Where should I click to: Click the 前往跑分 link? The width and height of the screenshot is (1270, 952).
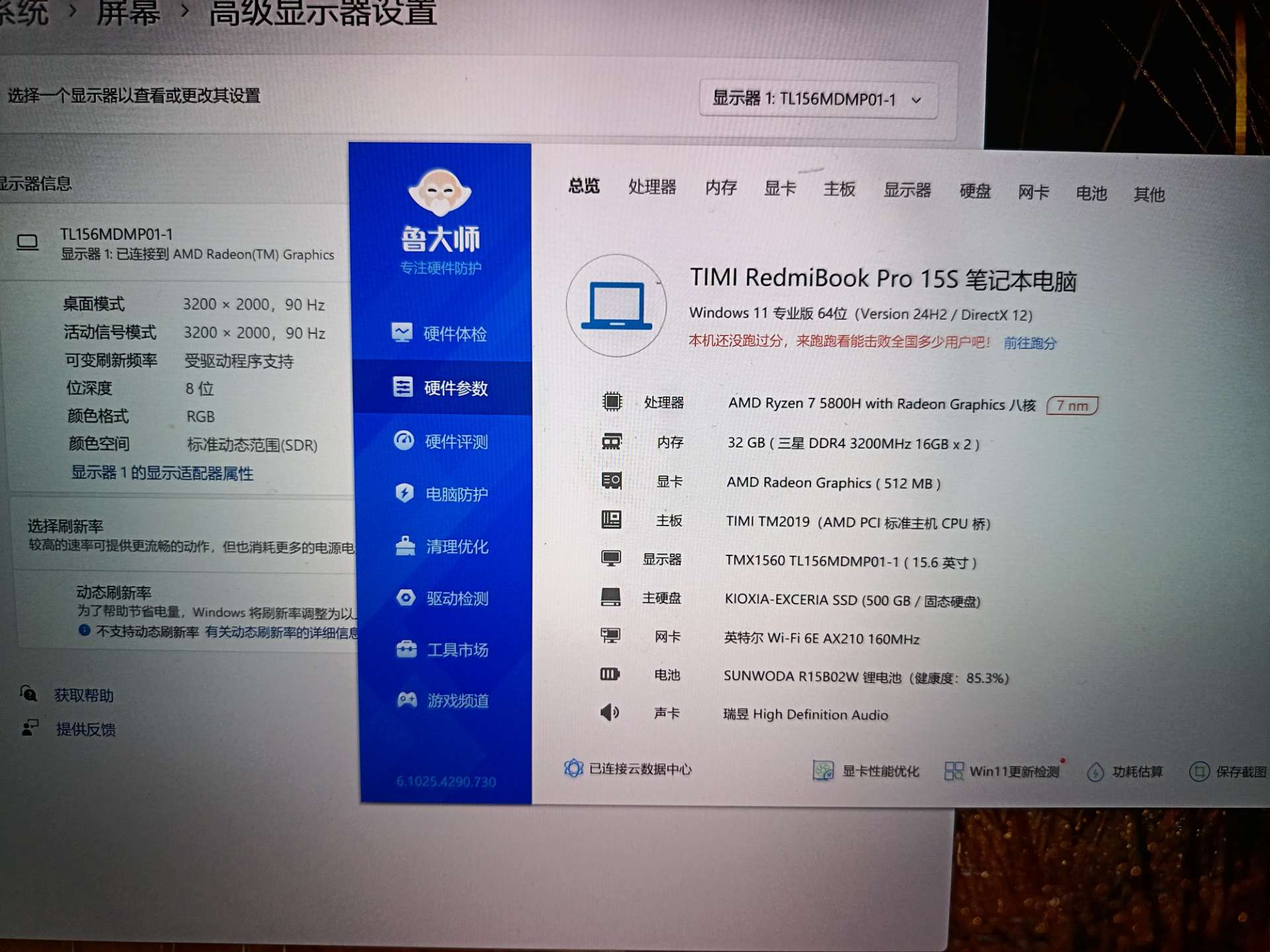[1030, 342]
